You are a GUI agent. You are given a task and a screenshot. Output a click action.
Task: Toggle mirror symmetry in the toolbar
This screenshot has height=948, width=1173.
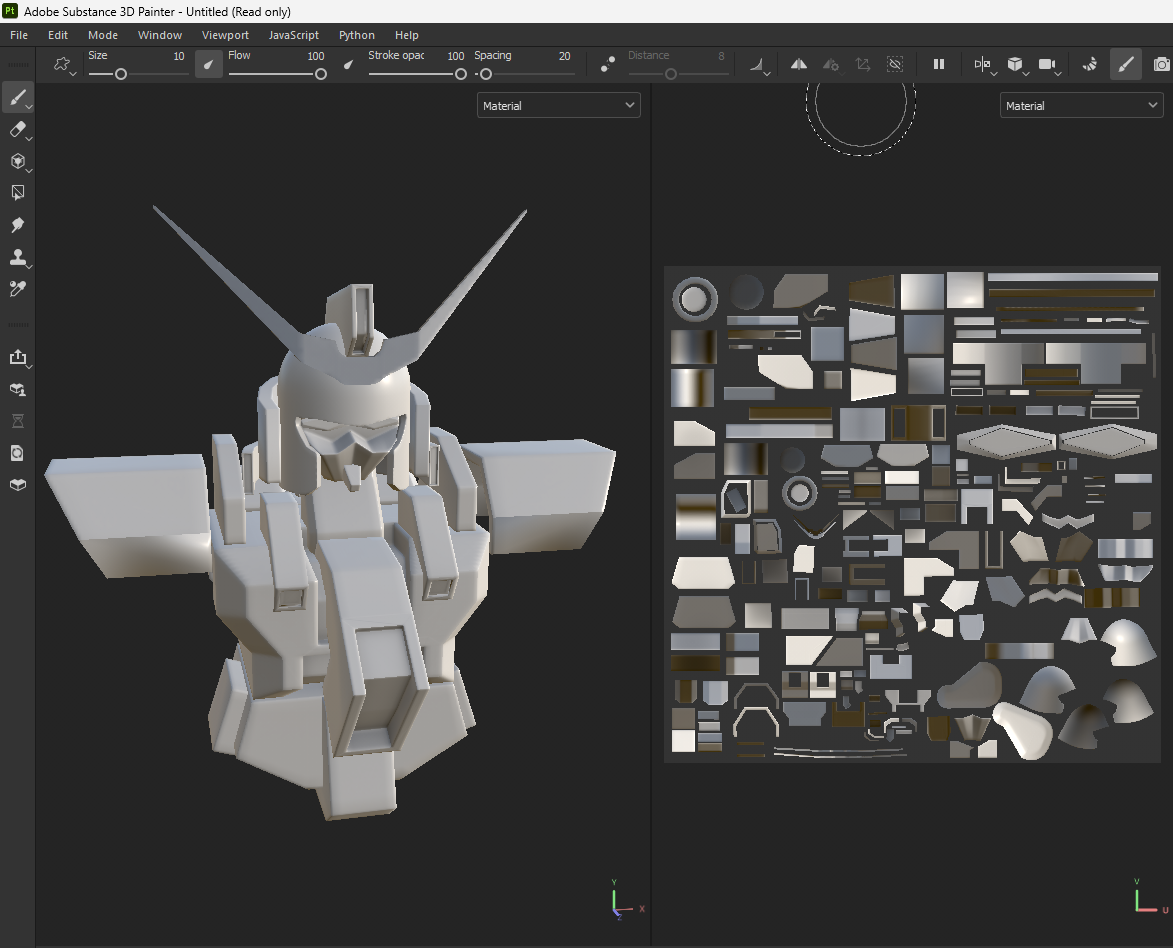click(x=798, y=64)
